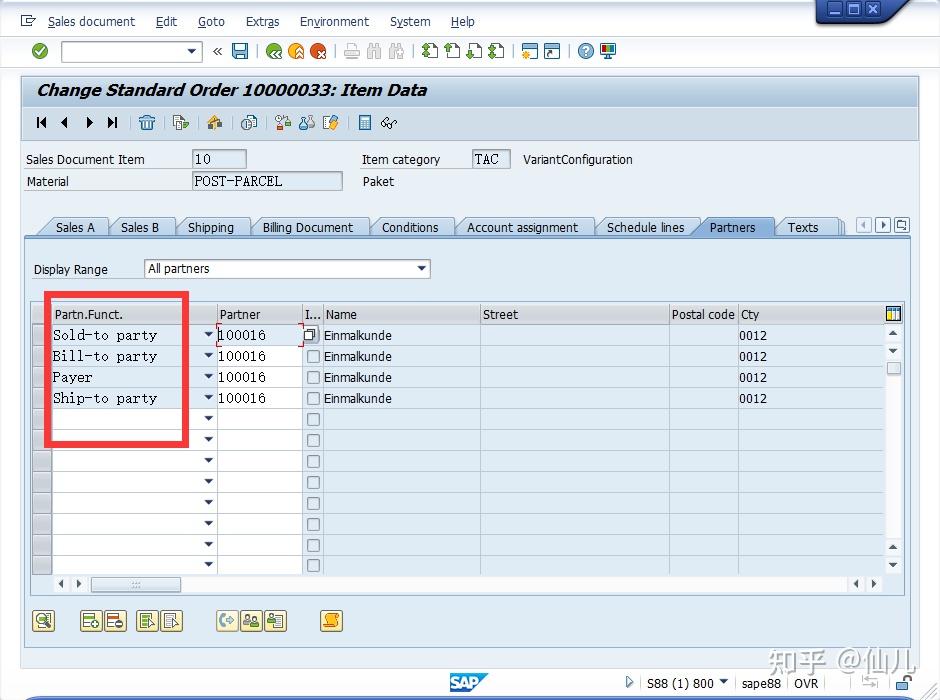940x700 pixels.
Task: Click the trash can delete icon
Action: pos(147,123)
